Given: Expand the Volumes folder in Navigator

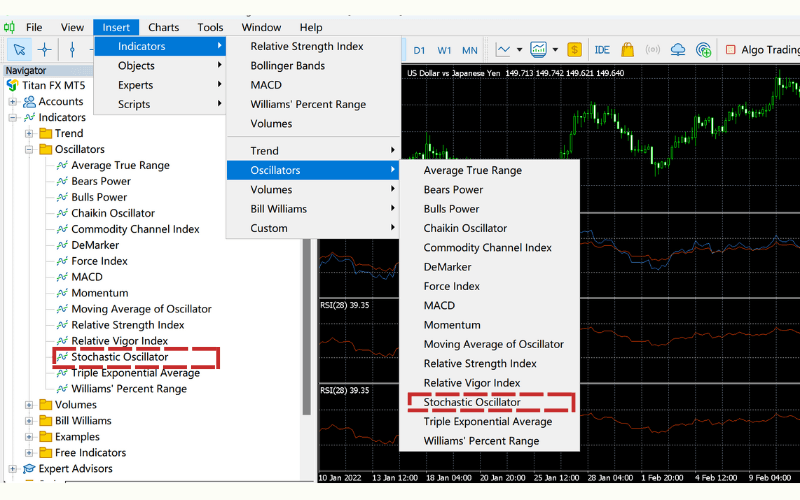Looking at the screenshot, I should (x=29, y=405).
